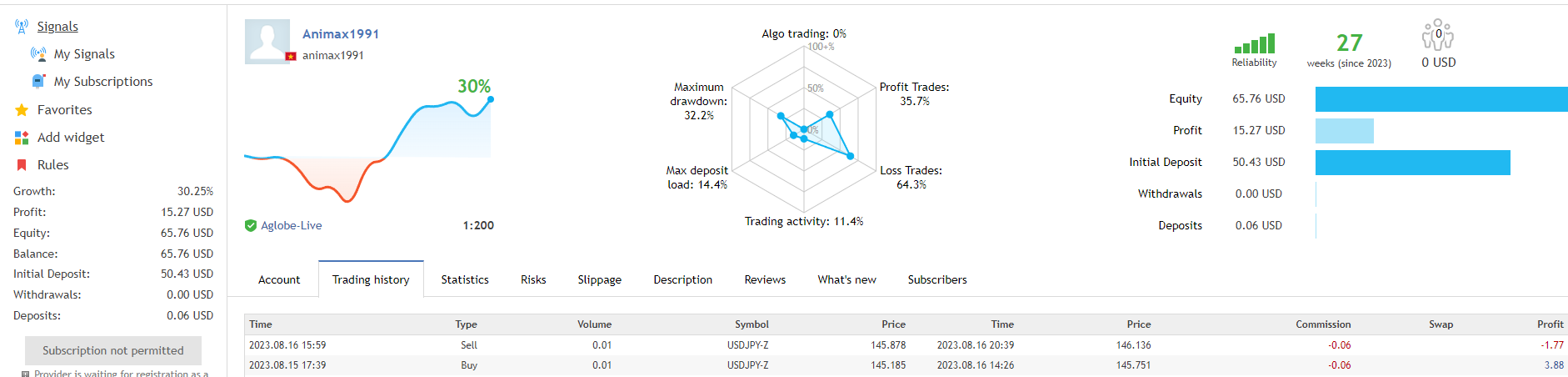Click the subscribers count people icon
The height and width of the screenshot is (377, 1568).
coord(1438,37)
